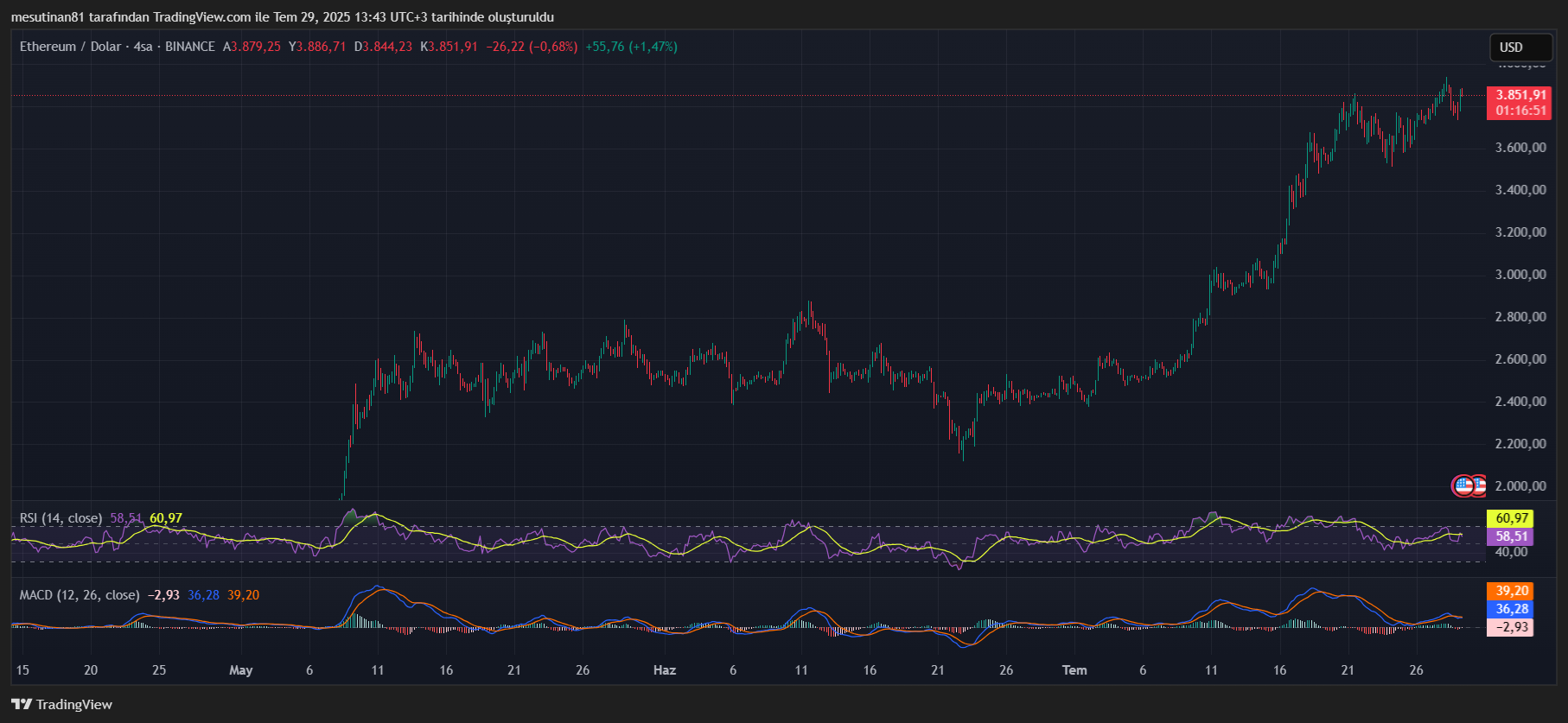The width and height of the screenshot is (1568, 723).
Task: Click the header caption mentioning mesutinan81
Action: point(283,17)
